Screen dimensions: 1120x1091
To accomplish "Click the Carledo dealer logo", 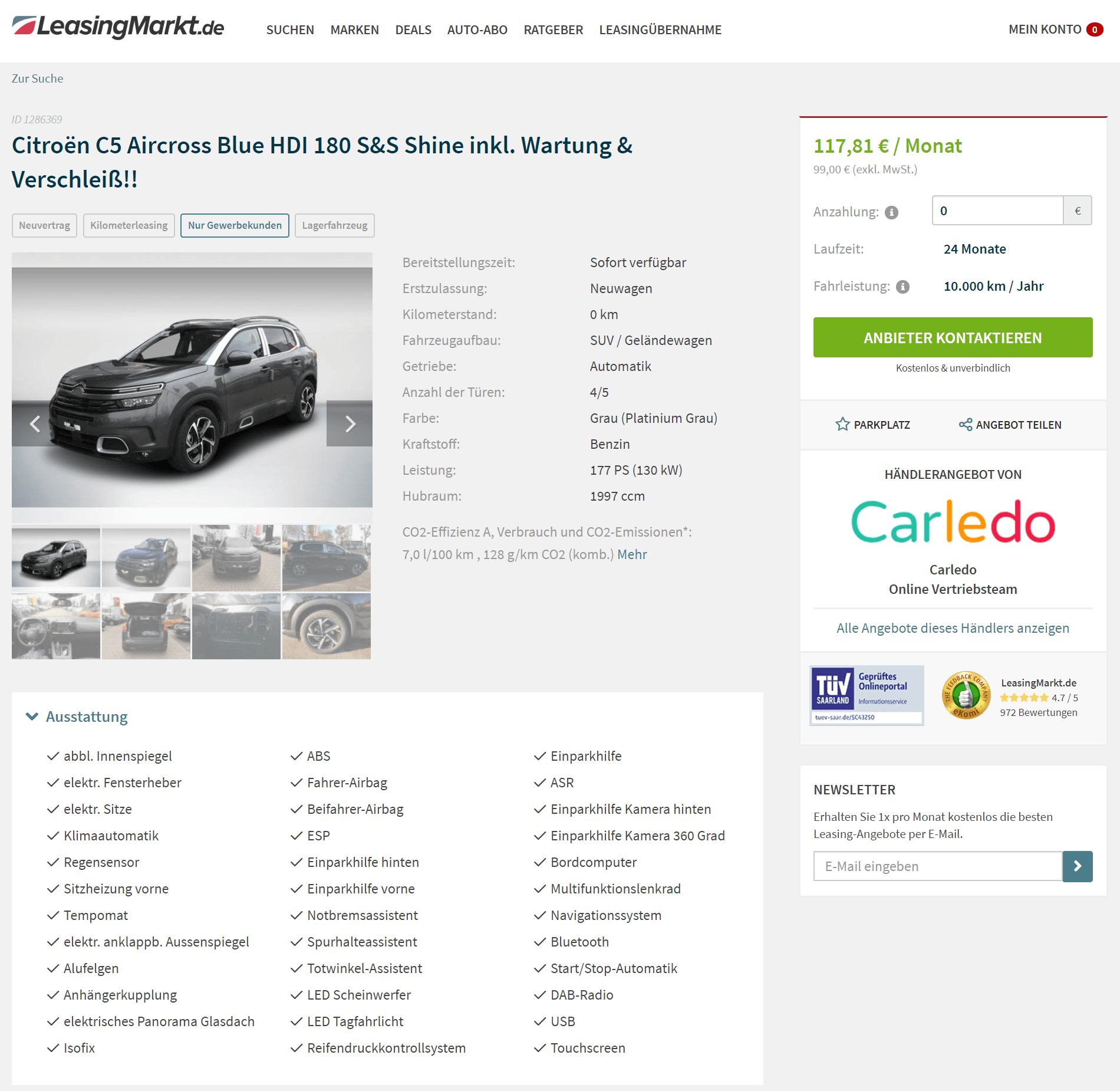I will click(953, 522).
